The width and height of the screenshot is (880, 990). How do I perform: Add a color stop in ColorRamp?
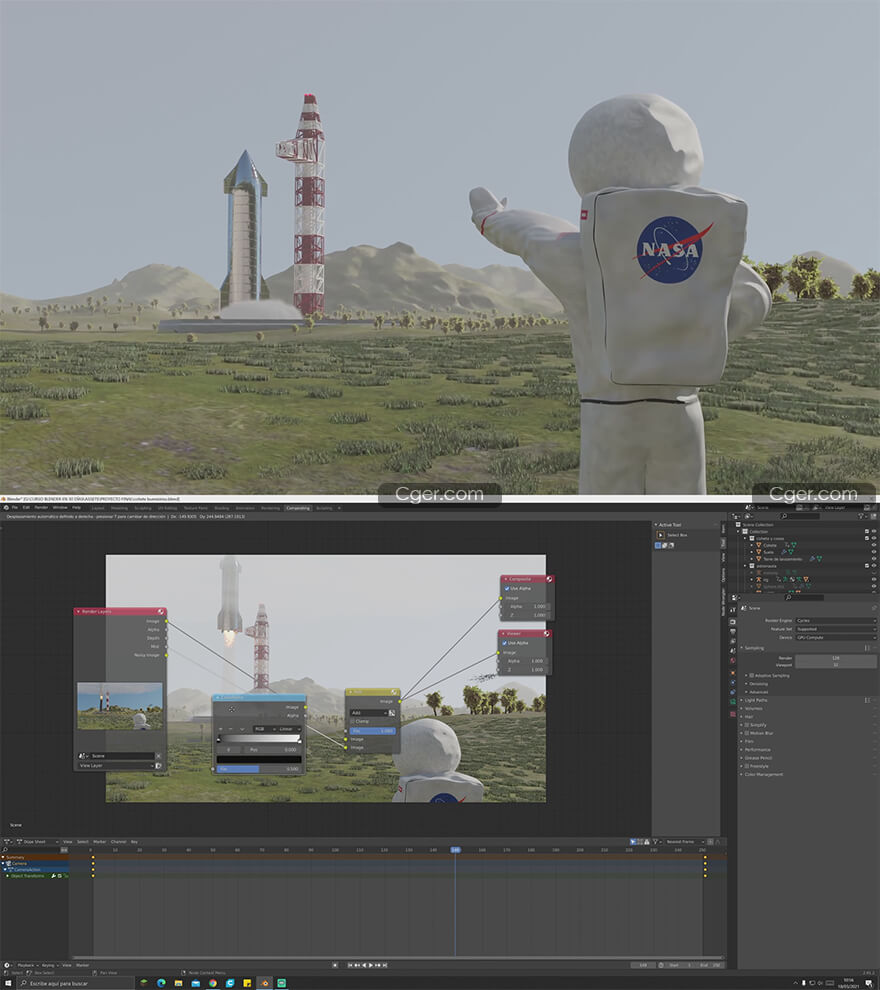click(220, 729)
